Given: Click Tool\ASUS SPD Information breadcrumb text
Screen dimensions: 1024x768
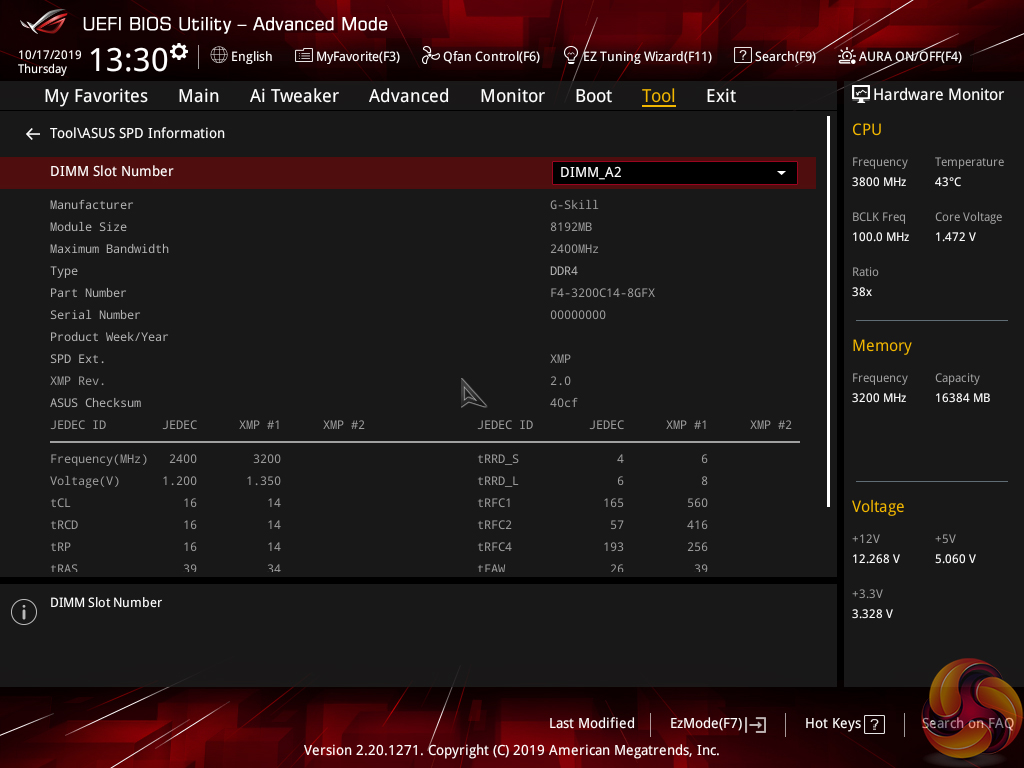Looking at the screenshot, I should pos(137,133).
